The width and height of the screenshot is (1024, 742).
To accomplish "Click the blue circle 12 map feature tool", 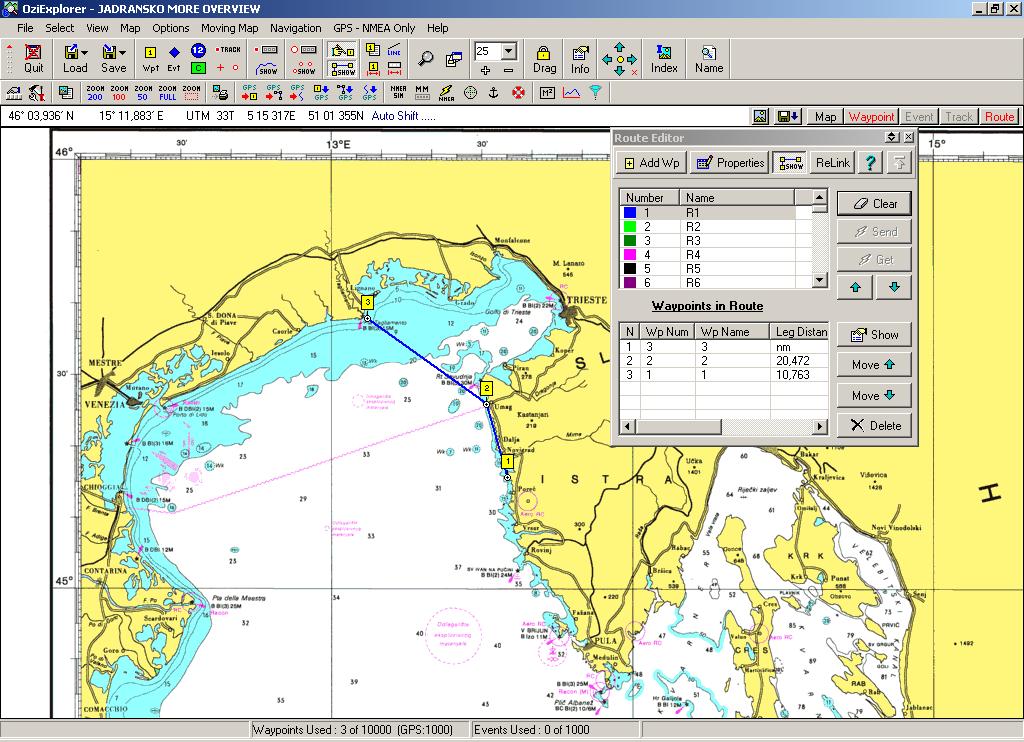I will pos(198,50).
